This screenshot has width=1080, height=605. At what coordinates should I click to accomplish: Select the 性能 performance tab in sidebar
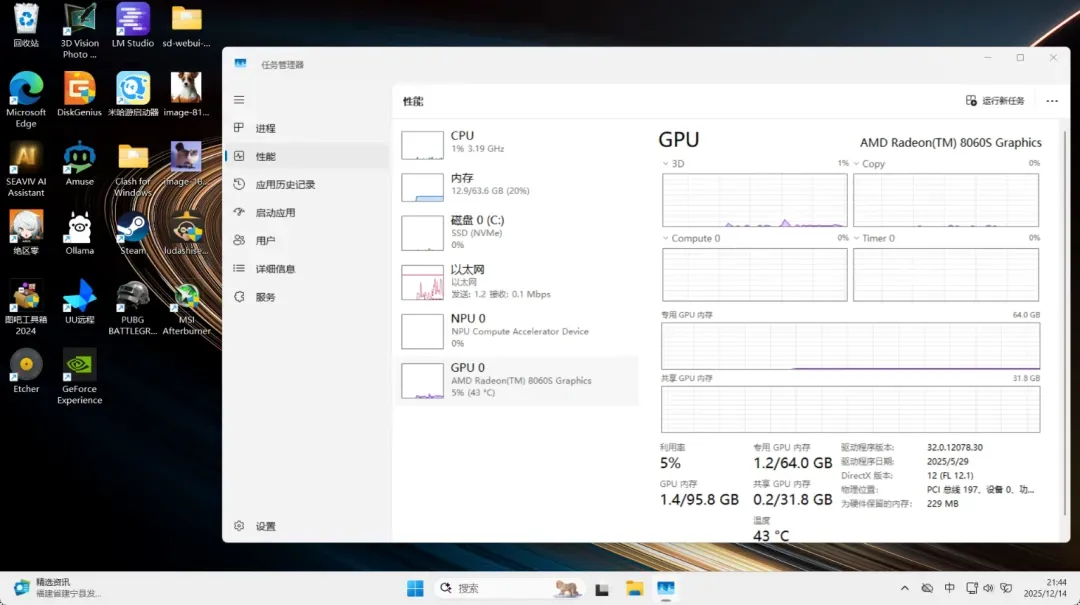click(265, 157)
